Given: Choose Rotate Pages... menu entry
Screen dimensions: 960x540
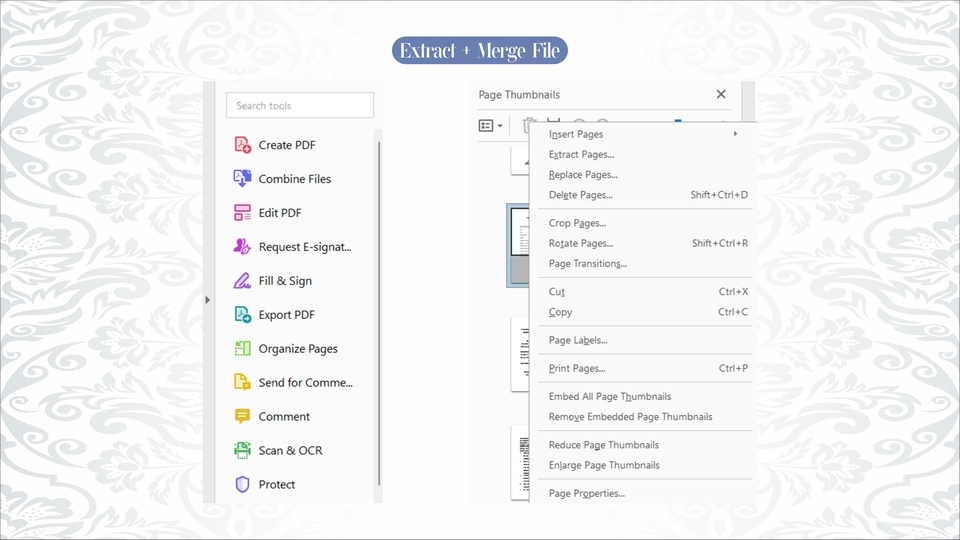Looking at the screenshot, I should click(644, 243).
